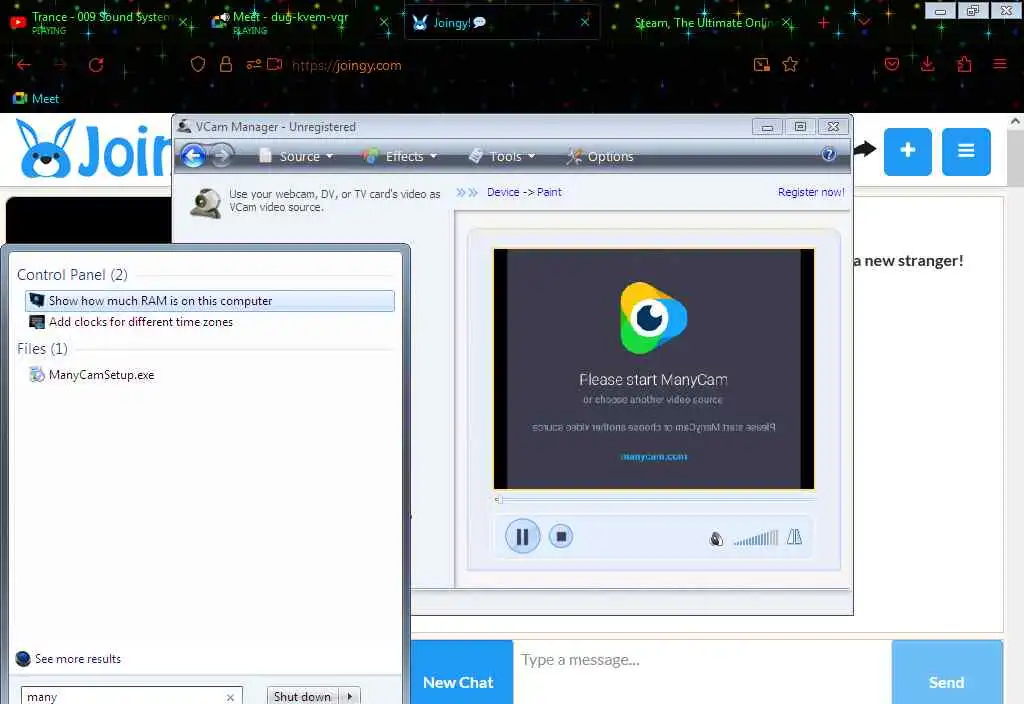The image size is (1024, 704).
Task: Click the Type a message field
Action: [702, 672]
